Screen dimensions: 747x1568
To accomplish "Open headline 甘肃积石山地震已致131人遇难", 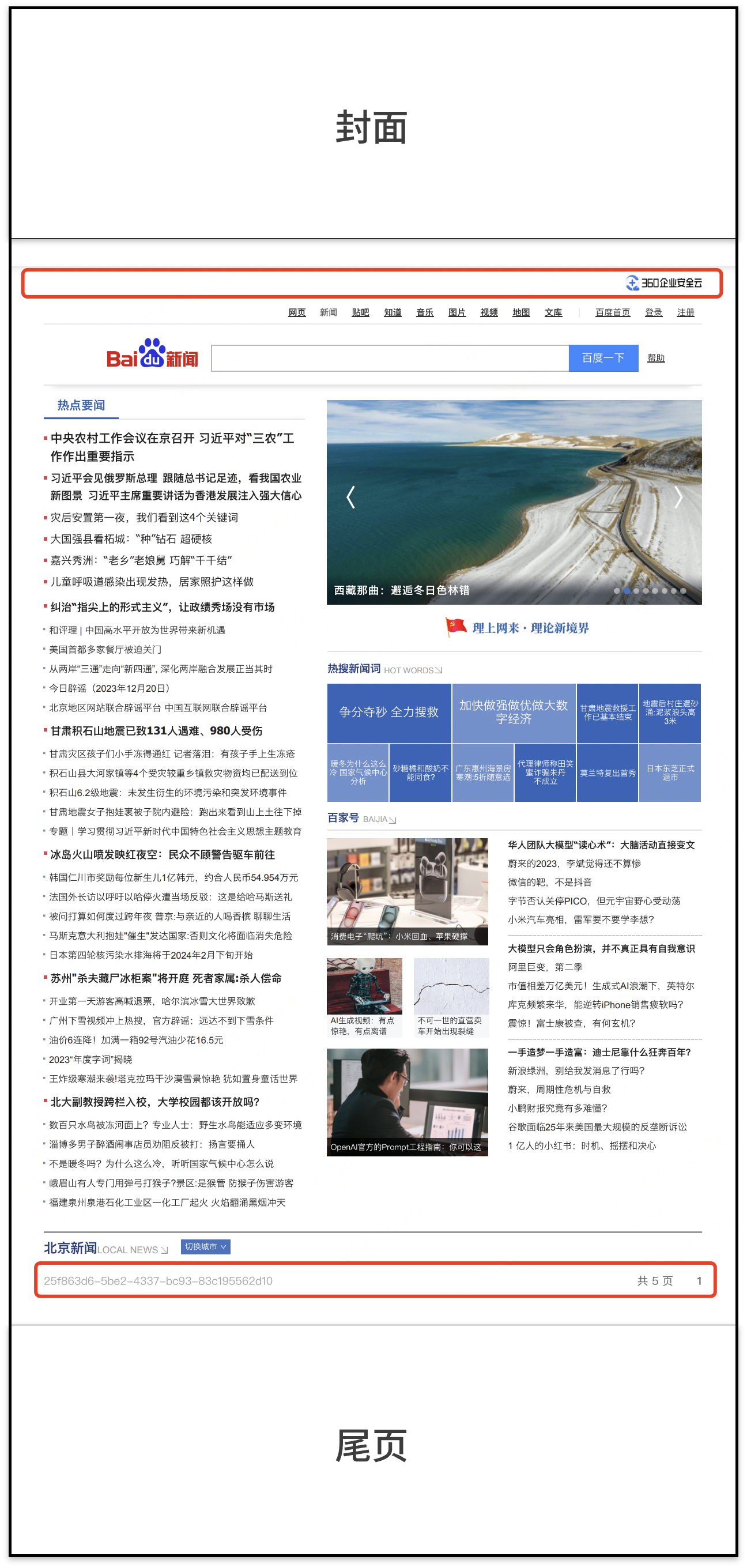I will 156,730.
